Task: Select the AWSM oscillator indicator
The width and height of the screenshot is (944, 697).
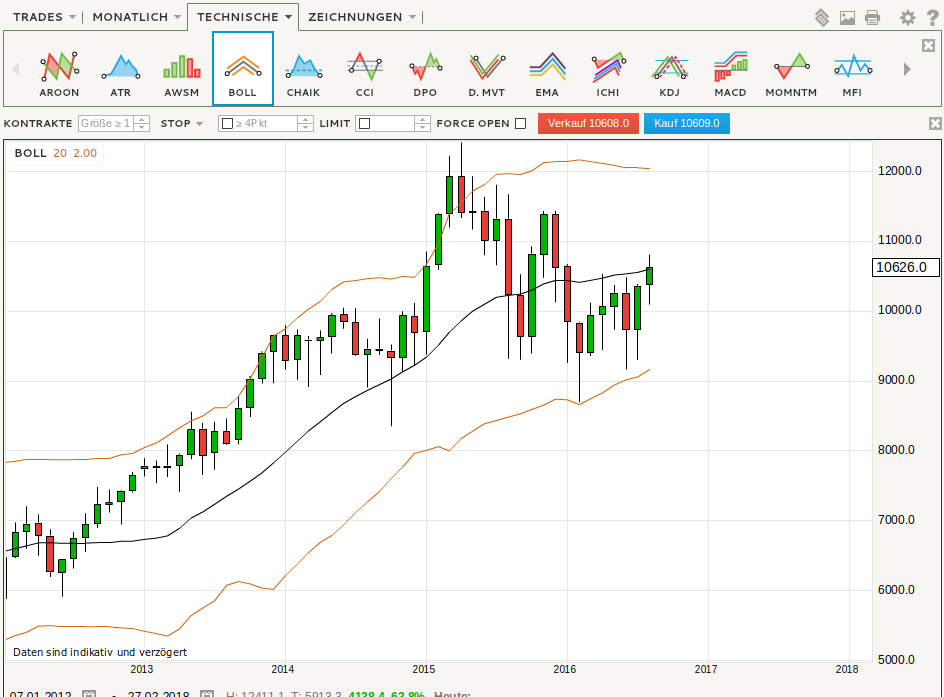Action: (x=181, y=75)
